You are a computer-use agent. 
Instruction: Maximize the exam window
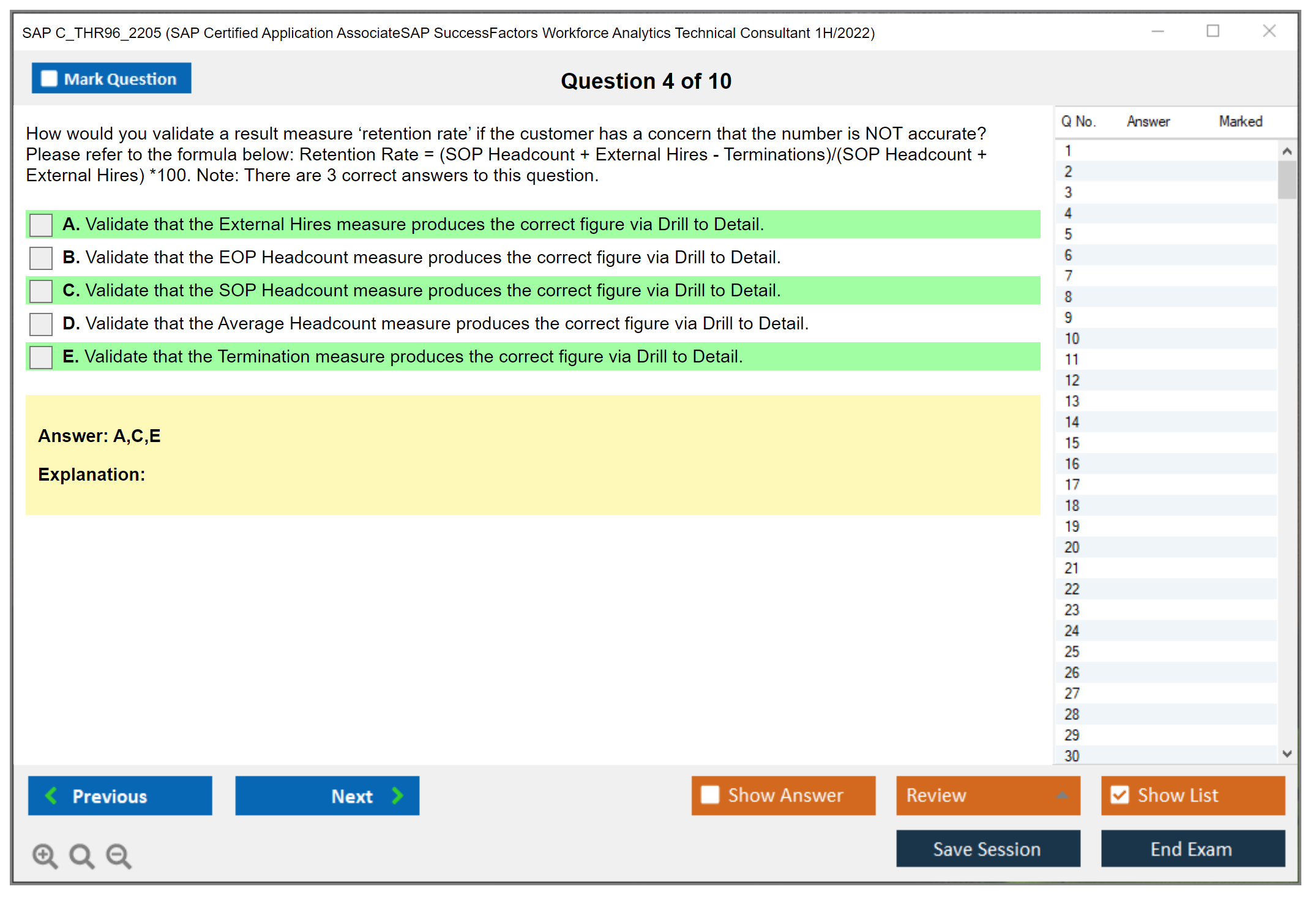click(1213, 31)
